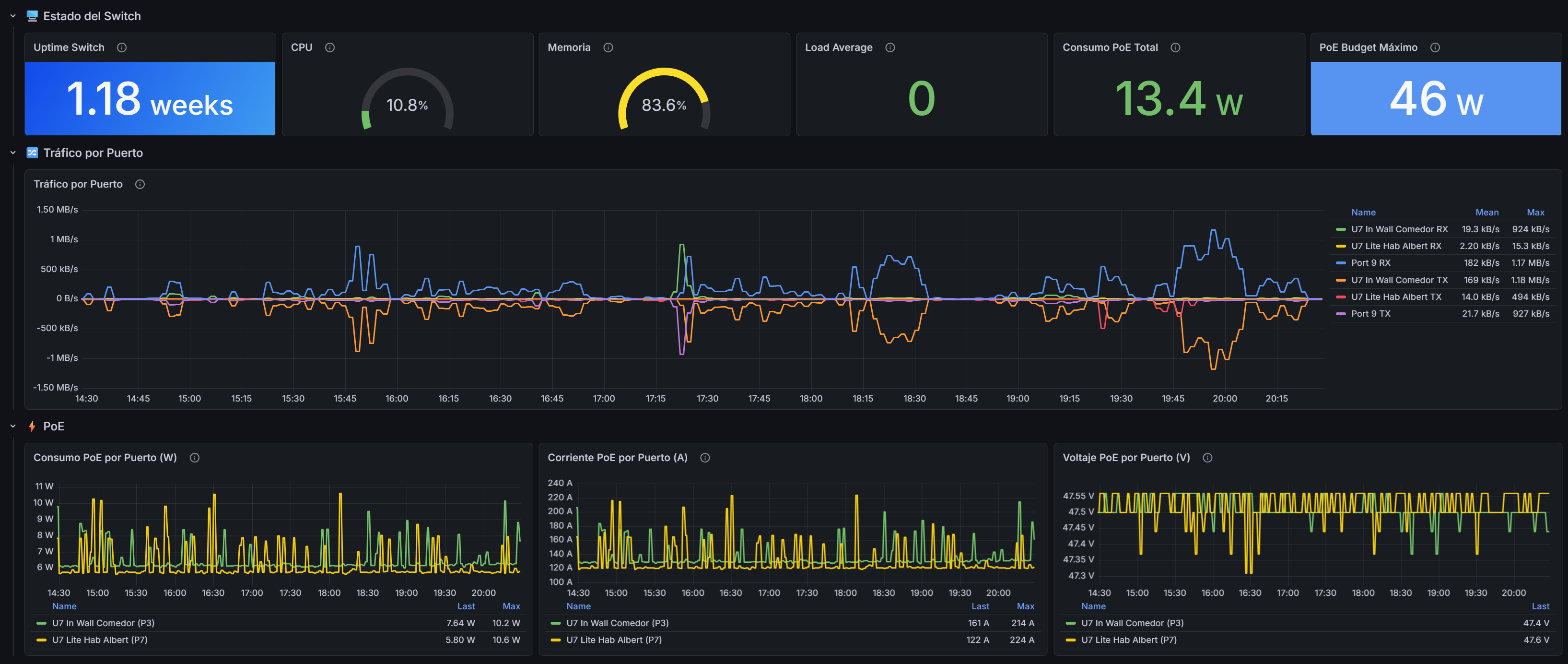Toggle U7 In Wall Comedor (P3) in Voltaje PoE legend
1568x664 pixels.
1132,623
